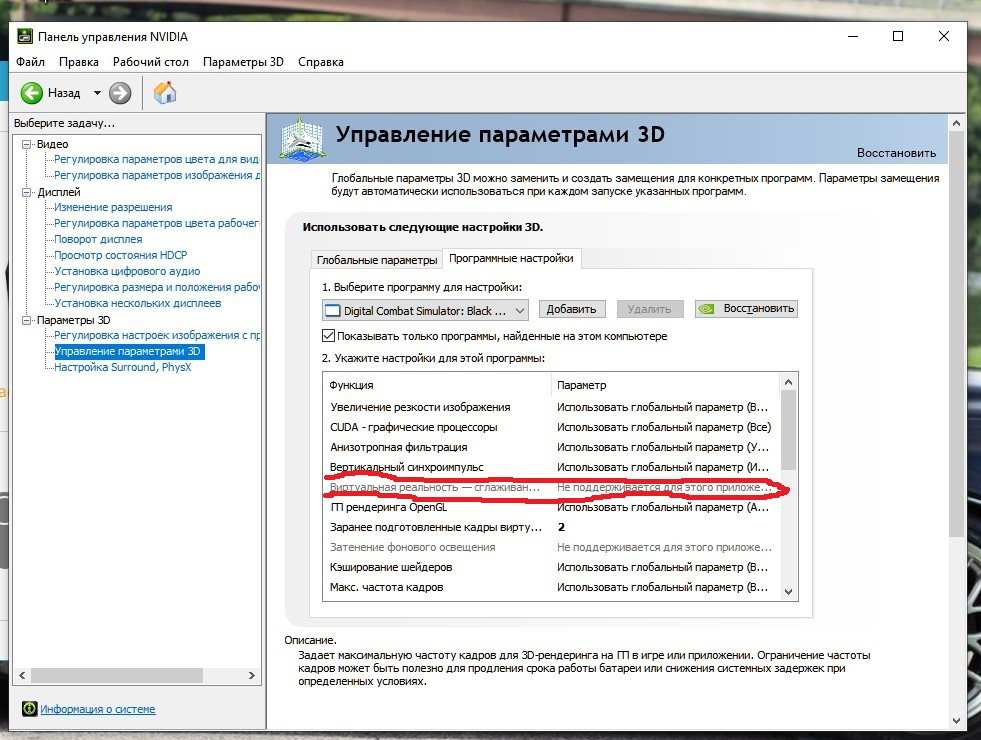The width and height of the screenshot is (981, 740).
Task: Click the Назад button label
Action: coord(64,93)
